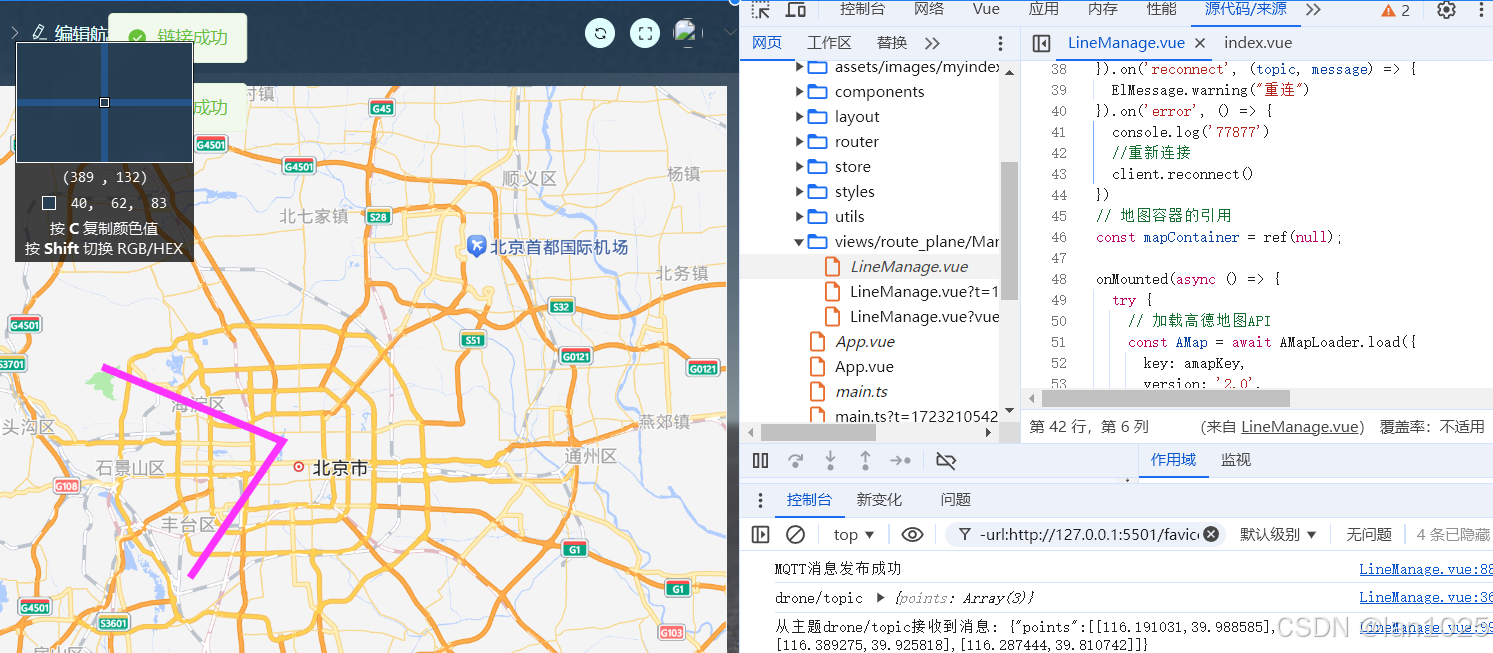
Task: Expand the assets/images/myindex folder
Action: click(799, 67)
